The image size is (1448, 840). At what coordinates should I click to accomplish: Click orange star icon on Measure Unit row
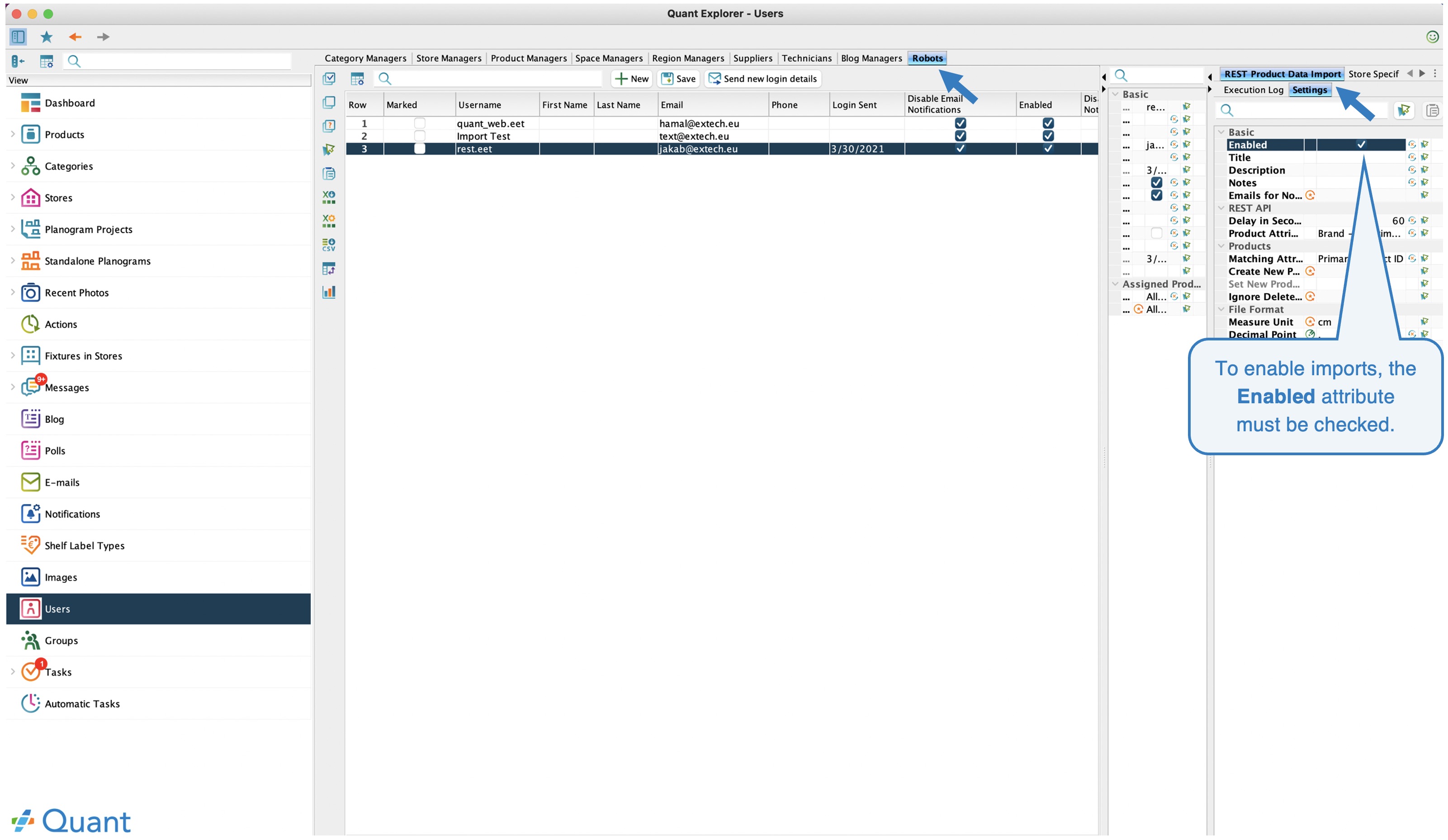pyautogui.click(x=1310, y=322)
